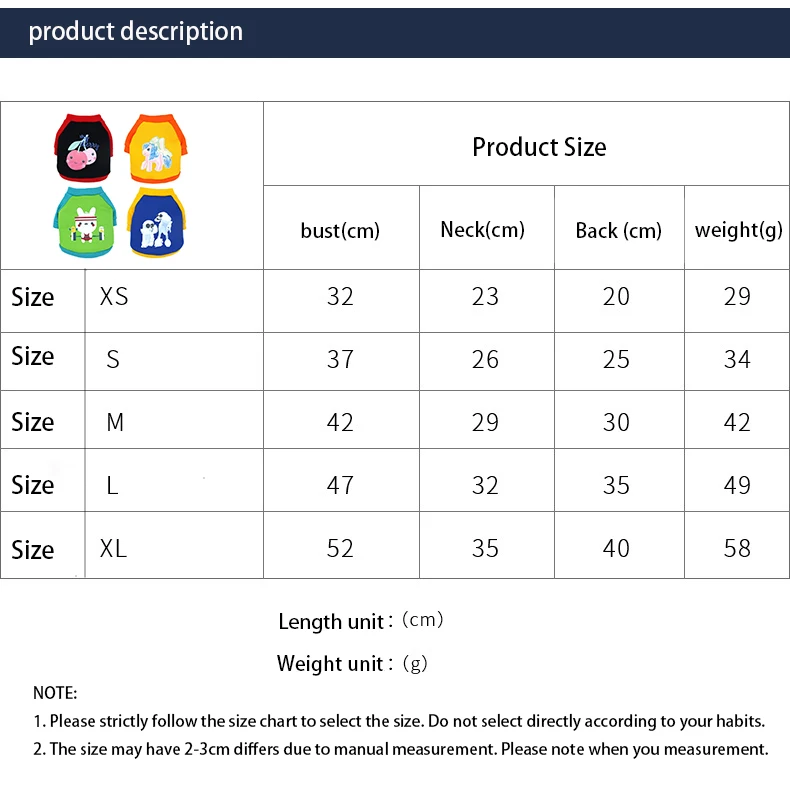Select the M size row label
The width and height of the screenshot is (790, 804).
(115, 422)
